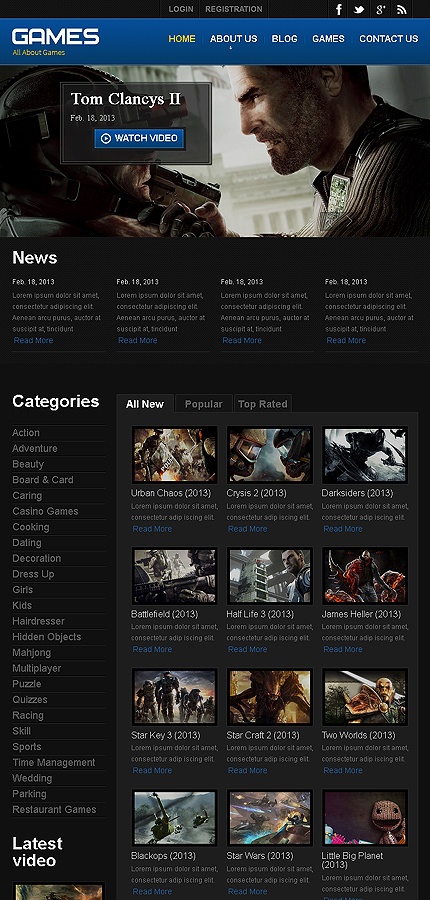
Task: Open the ABOUT US menu
Action: pos(234,39)
